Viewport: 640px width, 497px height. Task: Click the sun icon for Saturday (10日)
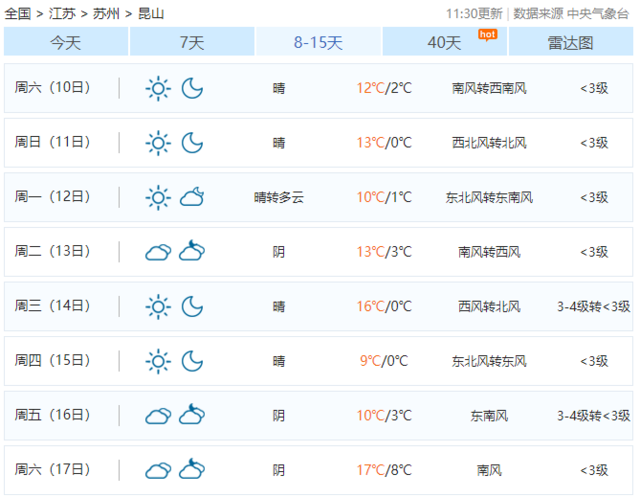pyautogui.click(x=158, y=88)
